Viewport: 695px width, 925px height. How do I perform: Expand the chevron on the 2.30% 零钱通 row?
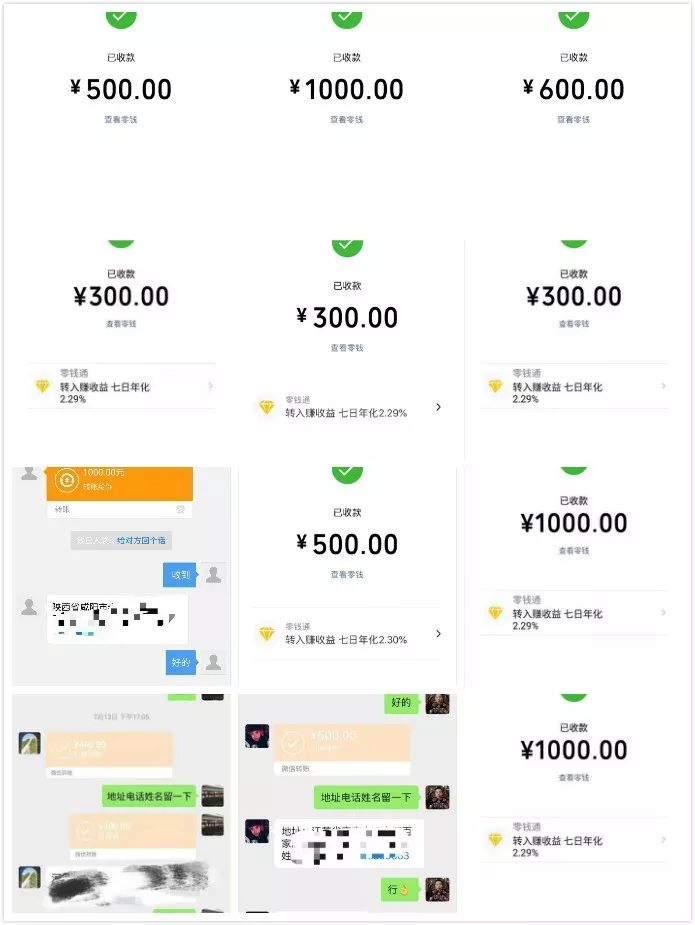[x=438, y=634]
